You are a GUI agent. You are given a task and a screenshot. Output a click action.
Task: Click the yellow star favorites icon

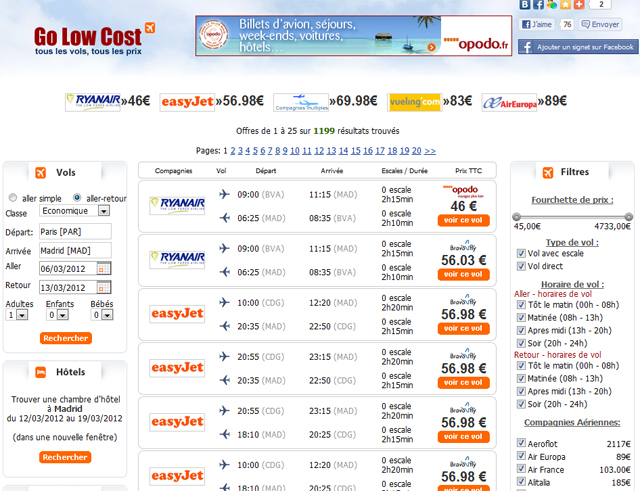[565, 4]
